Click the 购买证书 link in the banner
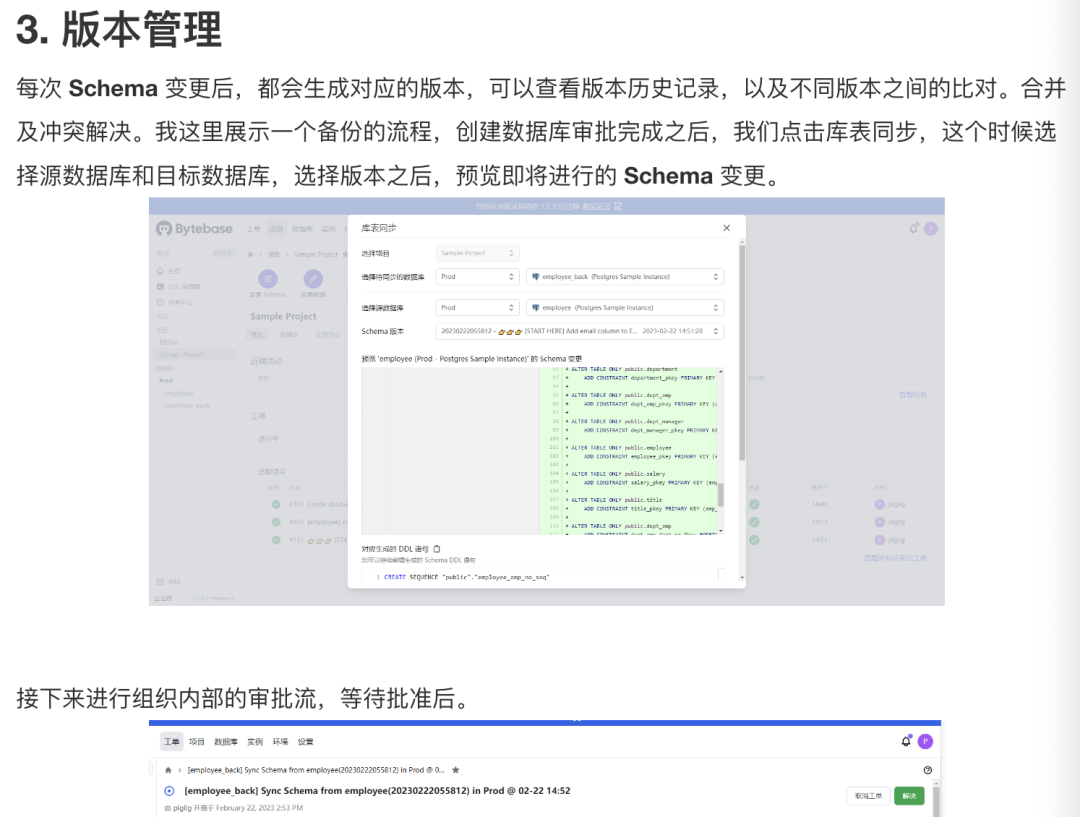The width and height of the screenshot is (1080, 817). (596, 206)
